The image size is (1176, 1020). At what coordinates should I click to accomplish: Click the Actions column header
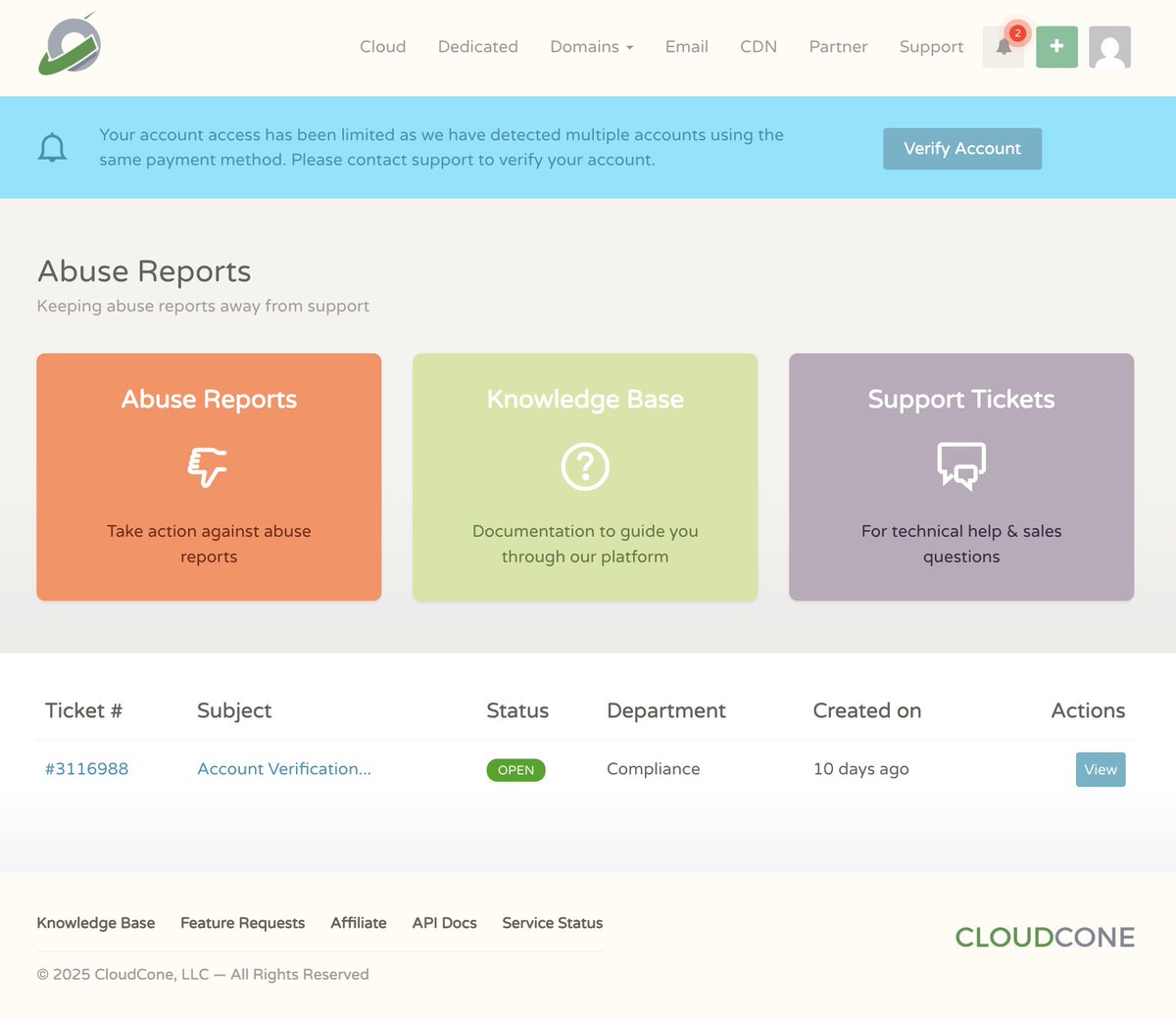click(x=1088, y=710)
